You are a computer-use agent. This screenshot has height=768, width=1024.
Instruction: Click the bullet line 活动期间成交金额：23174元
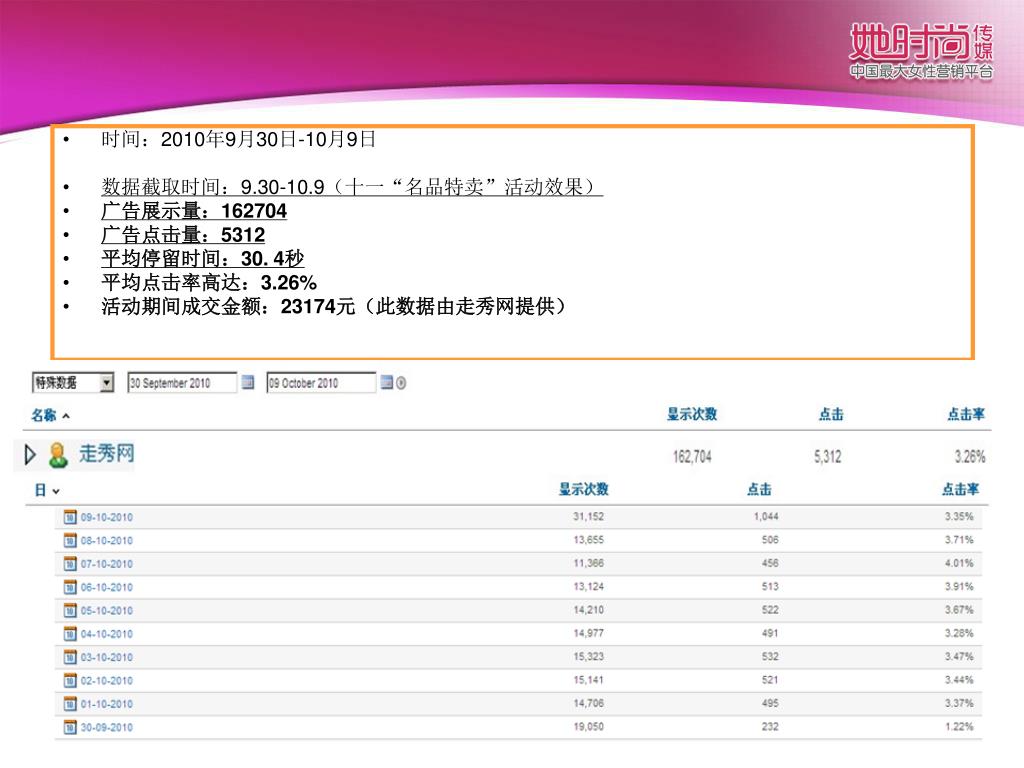(x=334, y=306)
